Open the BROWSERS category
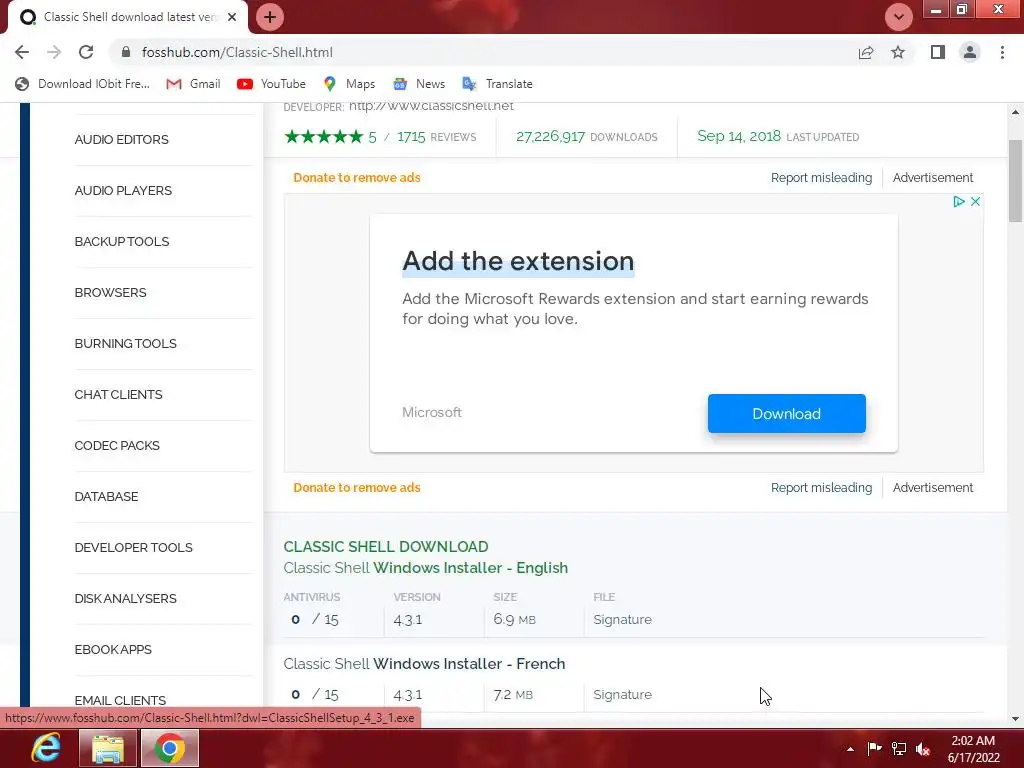This screenshot has height=768, width=1024. 110,293
